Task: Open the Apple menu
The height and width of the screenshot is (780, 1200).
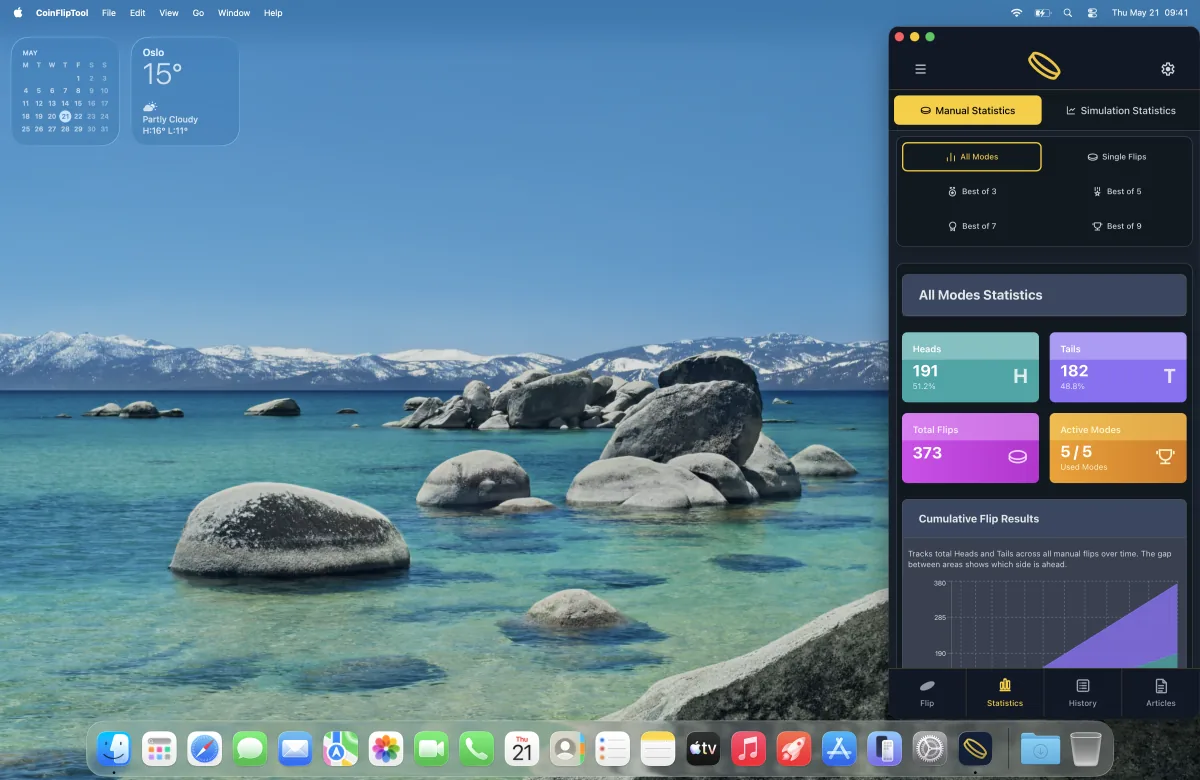Action: point(18,13)
